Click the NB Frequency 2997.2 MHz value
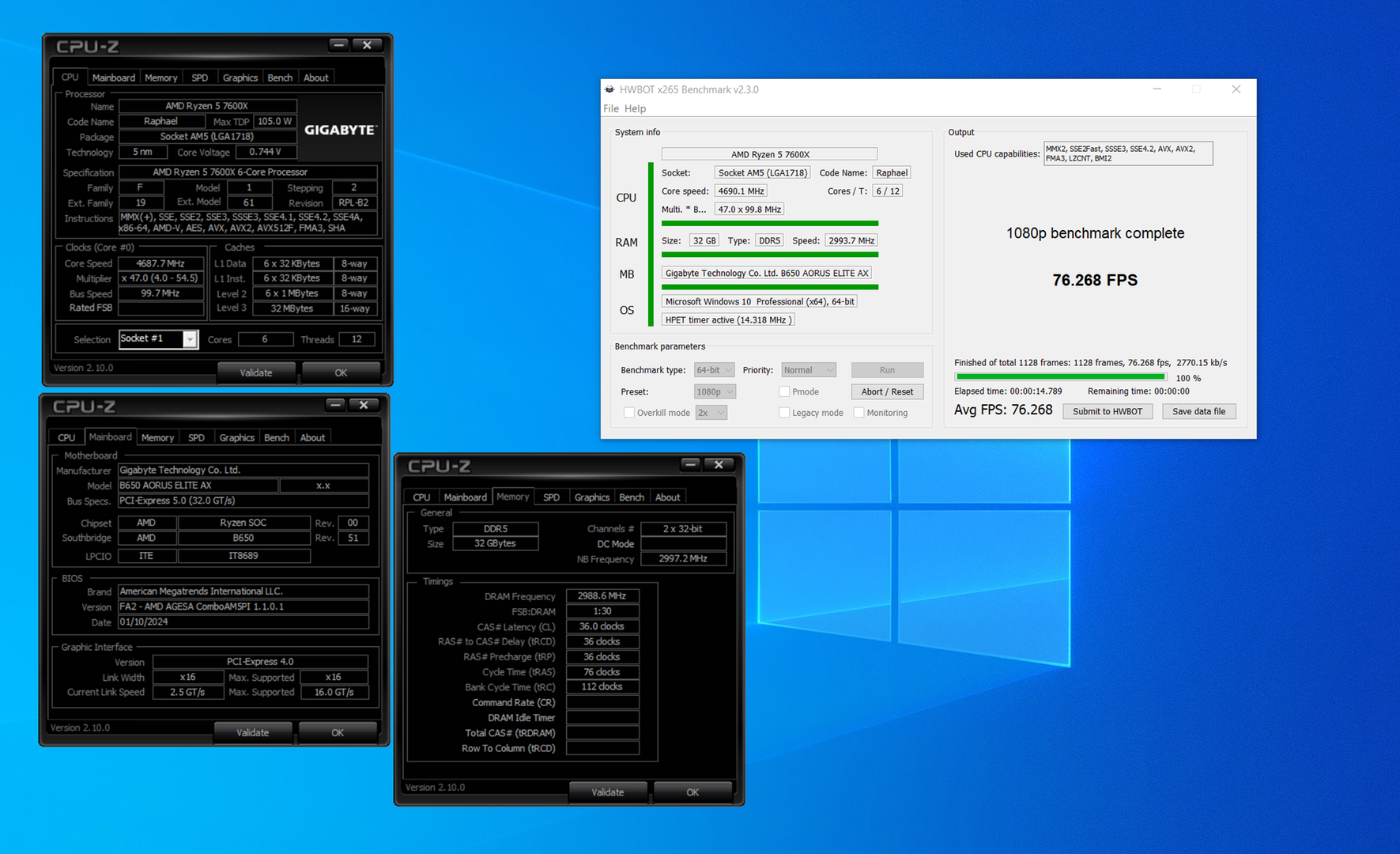Screen dimensions: 1400x854 683,558
